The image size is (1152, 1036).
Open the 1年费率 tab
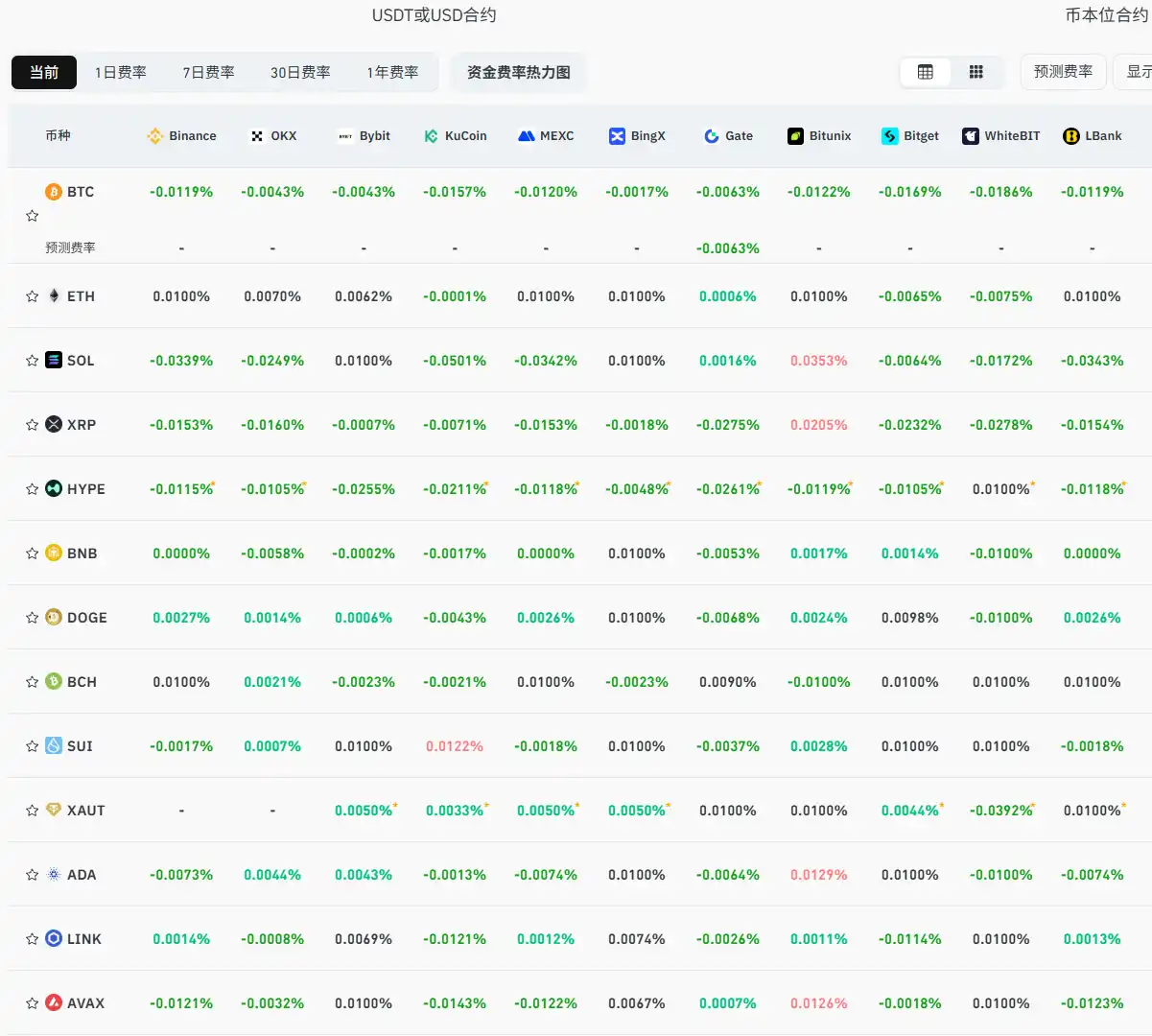[x=392, y=73]
